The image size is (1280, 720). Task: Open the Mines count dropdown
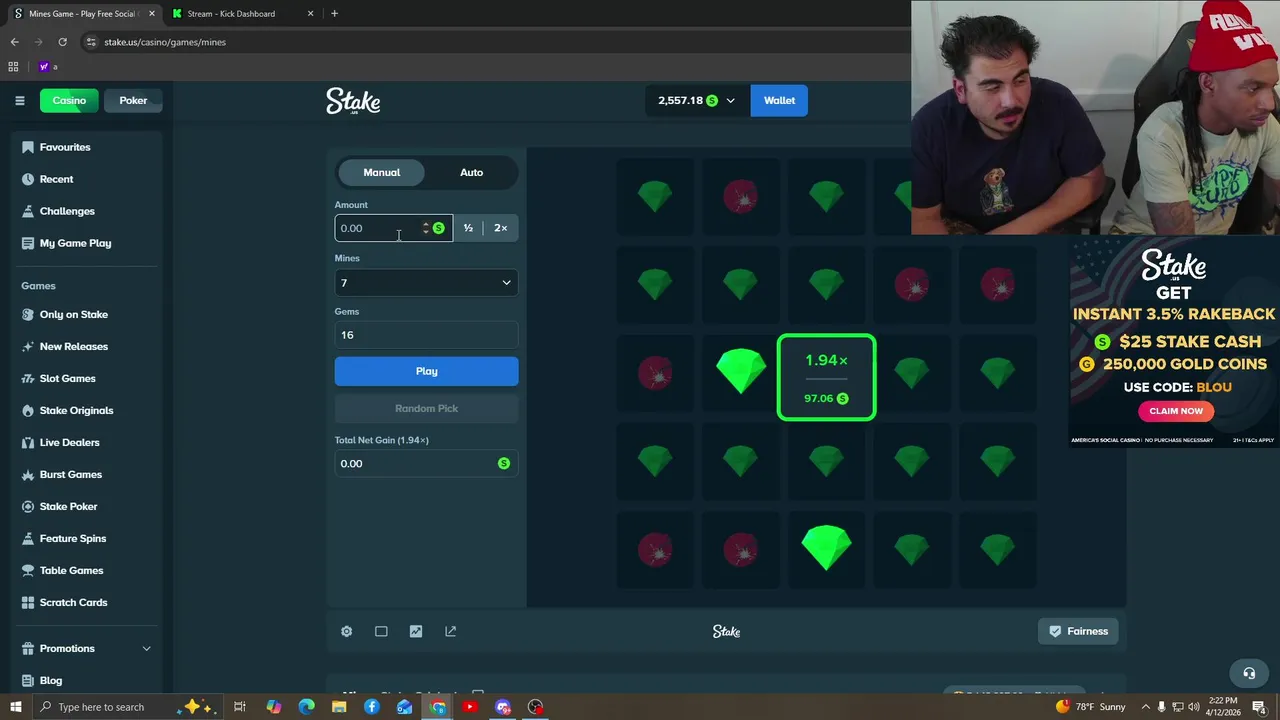click(426, 283)
